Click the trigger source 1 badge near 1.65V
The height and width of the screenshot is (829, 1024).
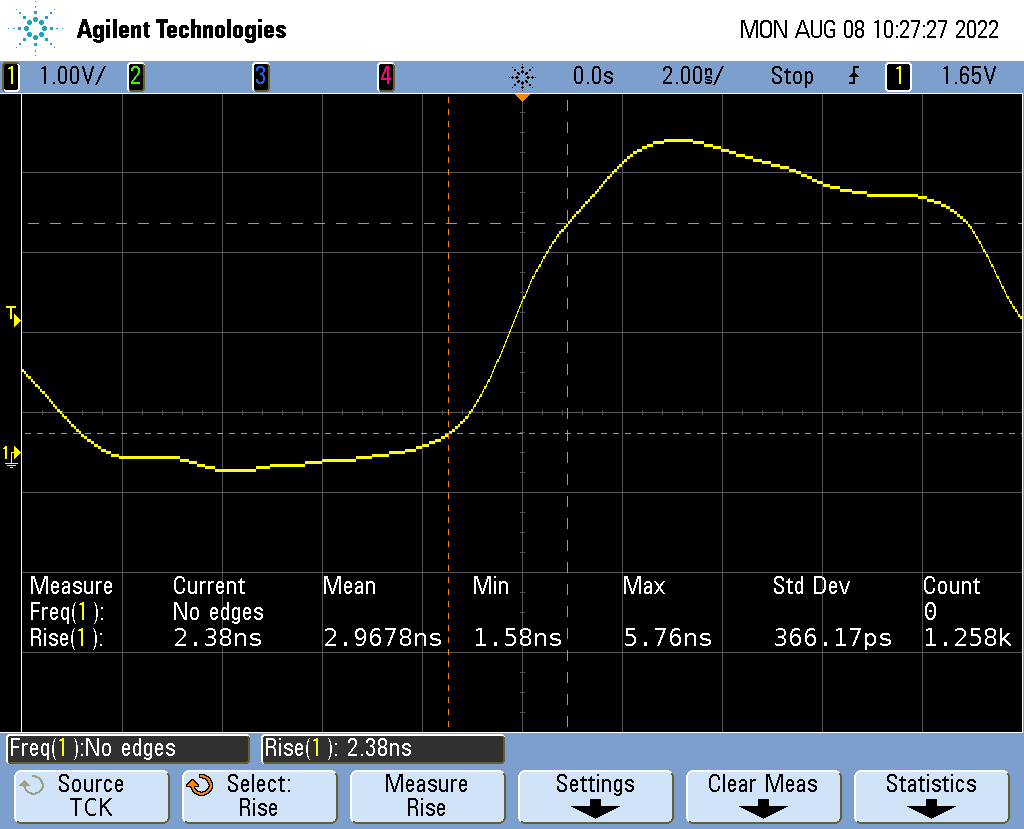tap(897, 76)
